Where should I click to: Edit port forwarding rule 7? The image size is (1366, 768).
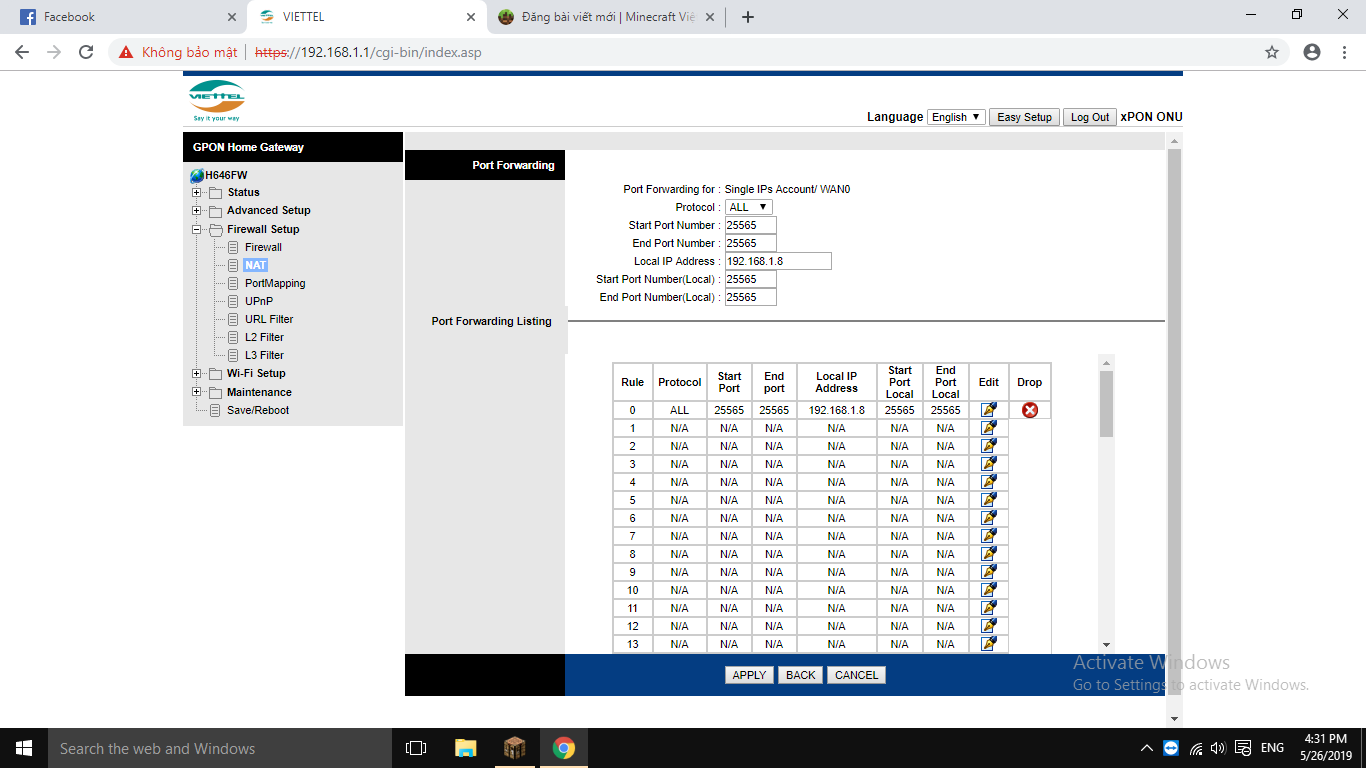pyautogui.click(x=989, y=536)
